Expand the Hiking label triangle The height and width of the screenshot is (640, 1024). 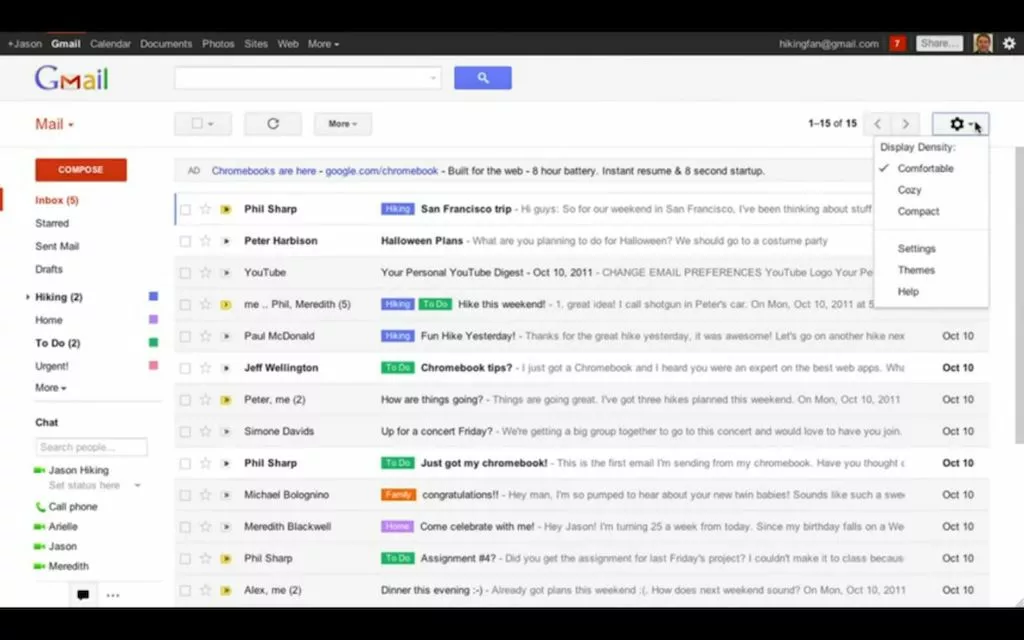click(27, 297)
